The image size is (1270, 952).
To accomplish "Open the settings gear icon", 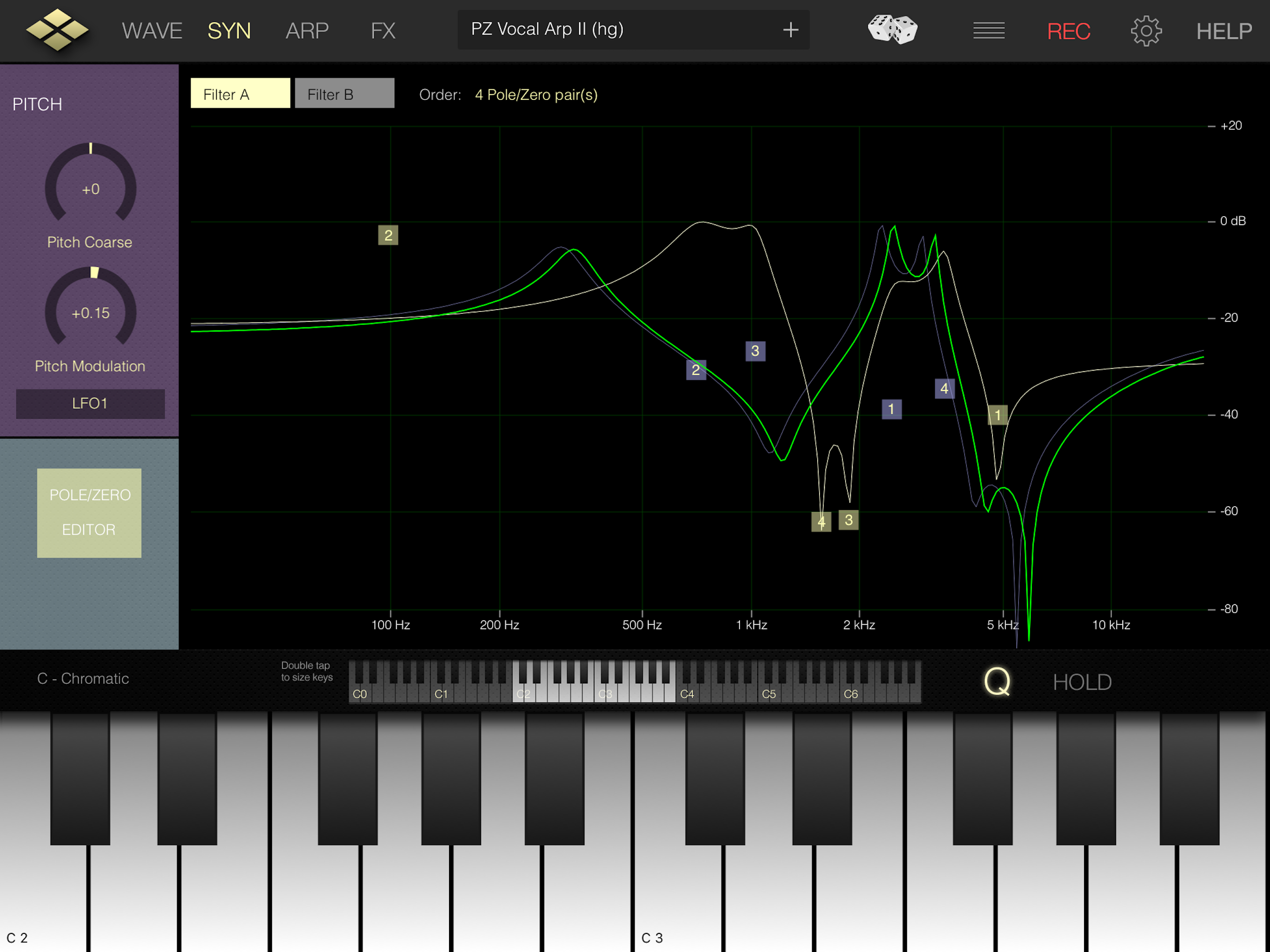I will 1146,31.
